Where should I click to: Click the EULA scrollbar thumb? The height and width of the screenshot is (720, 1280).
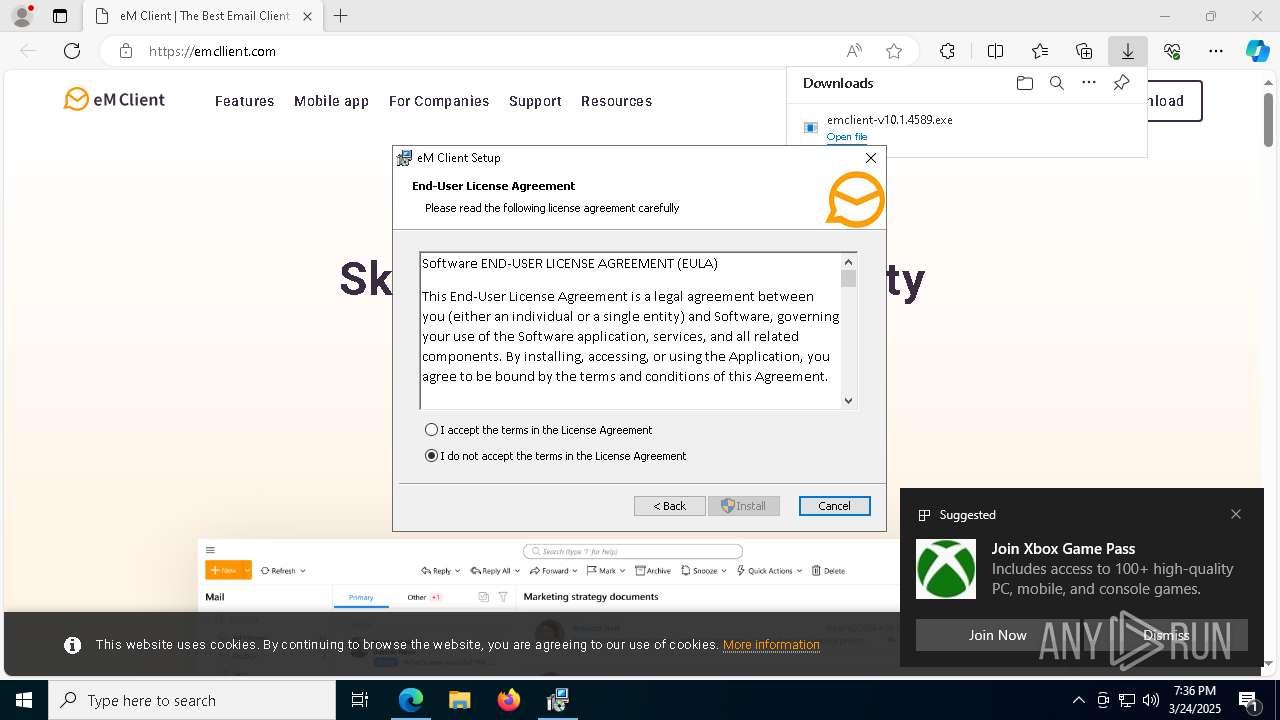click(848, 278)
